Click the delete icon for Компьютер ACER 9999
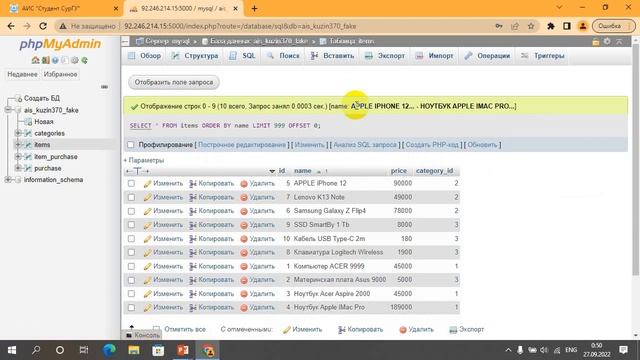Image resolution: width=640 pixels, height=360 pixels. point(244,267)
